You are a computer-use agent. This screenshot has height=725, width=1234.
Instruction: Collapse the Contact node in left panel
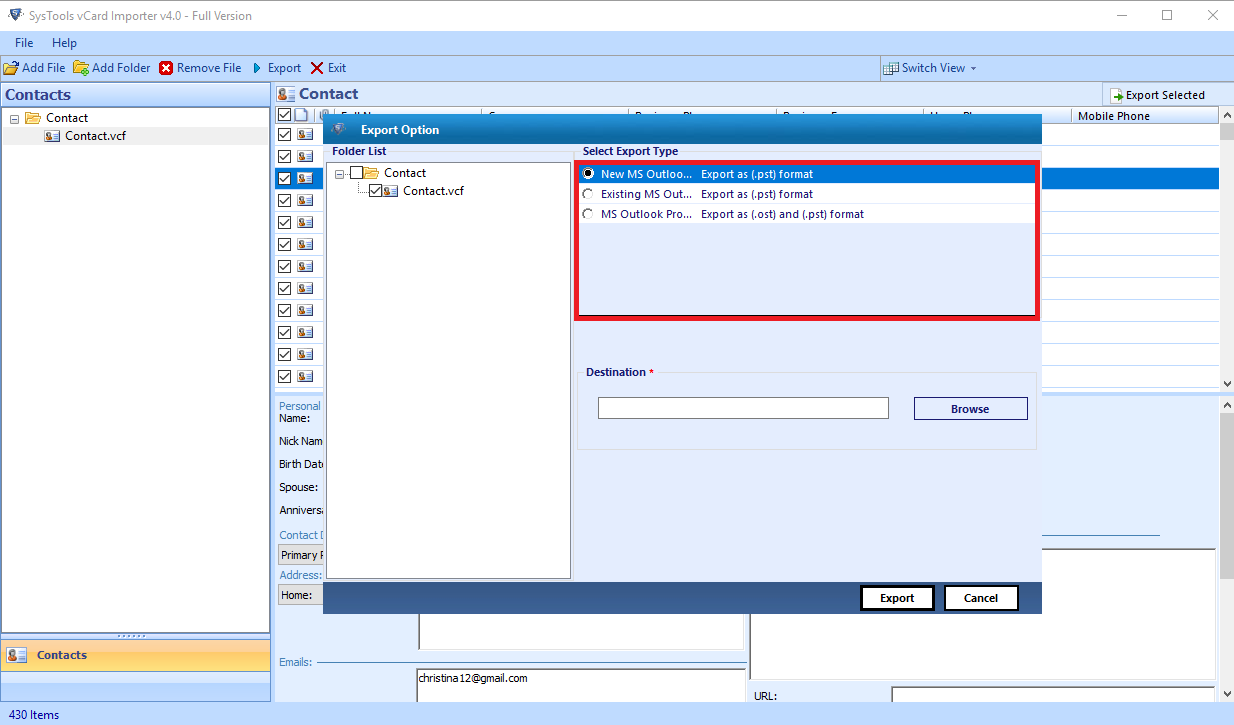tap(14, 118)
